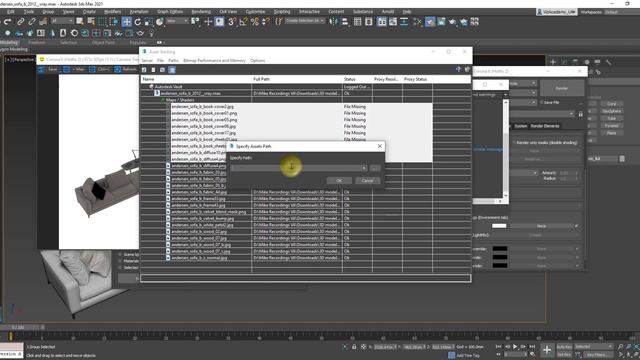The image size is (640, 360).
Task: Toggle the selection lock in status bar
Action: coord(354,347)
